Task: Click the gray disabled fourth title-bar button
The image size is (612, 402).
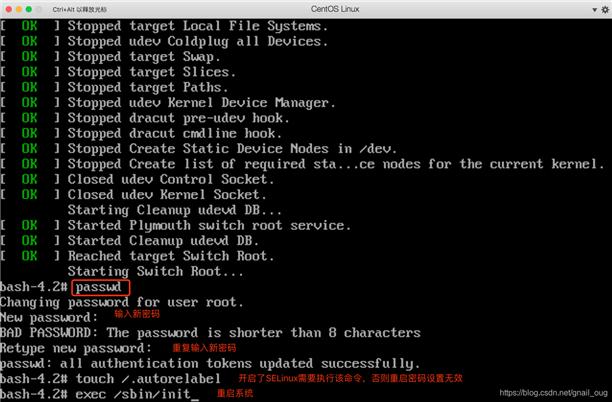Action: coord(39,9)
